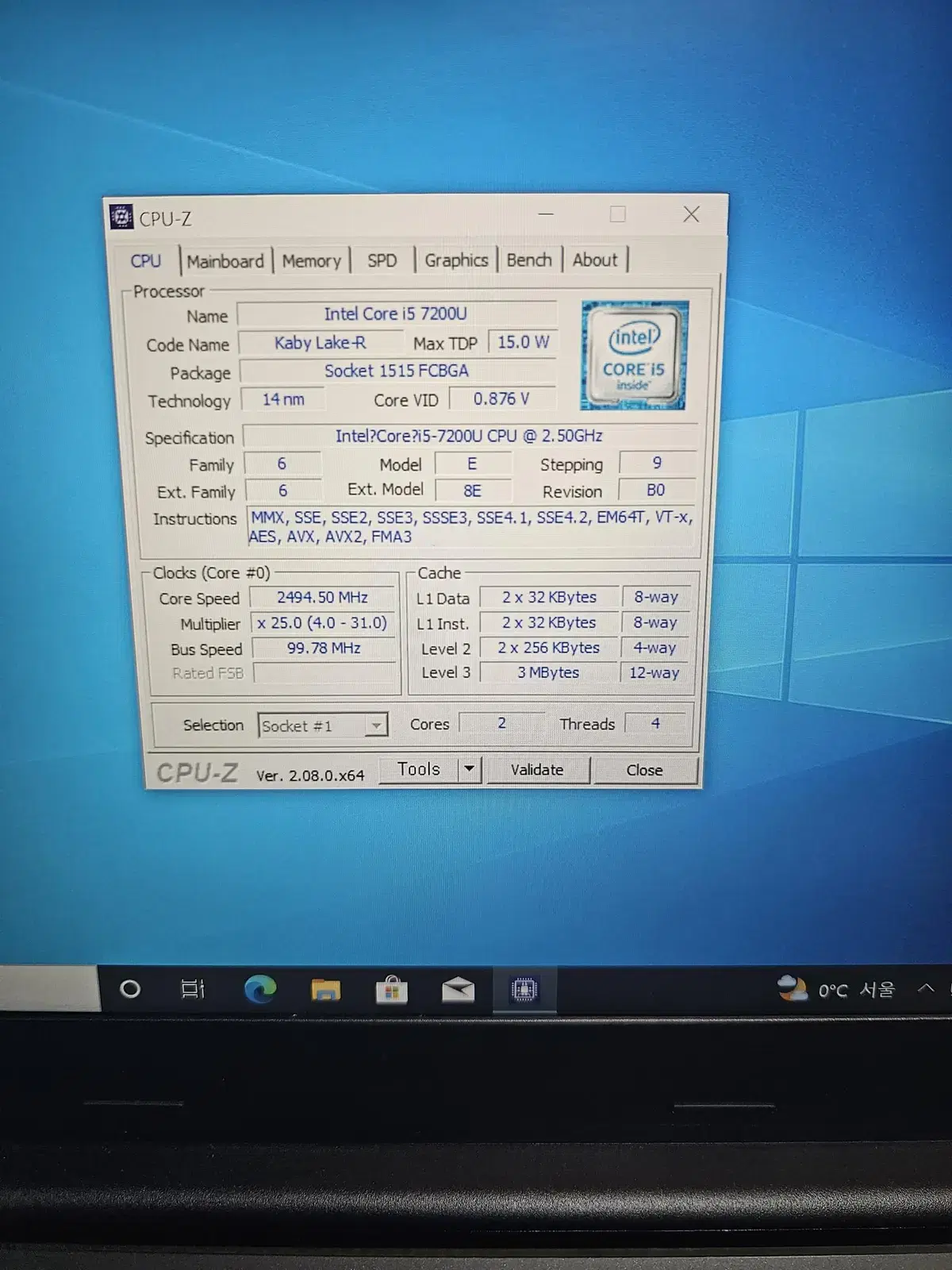Image resolution: width=952 pixels, height=1270 pixels.
Task: Click the Instructions list text
Action: point(471,526)
